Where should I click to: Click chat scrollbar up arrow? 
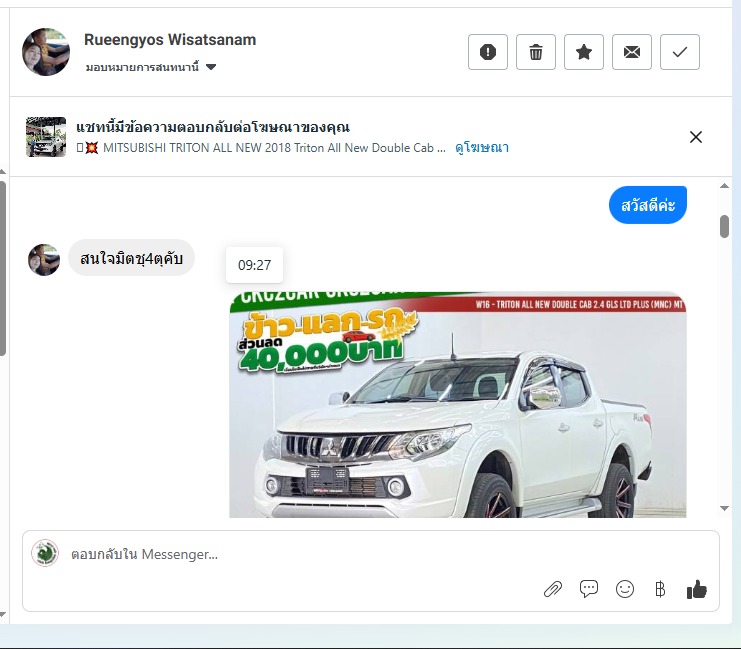point(724,186)
